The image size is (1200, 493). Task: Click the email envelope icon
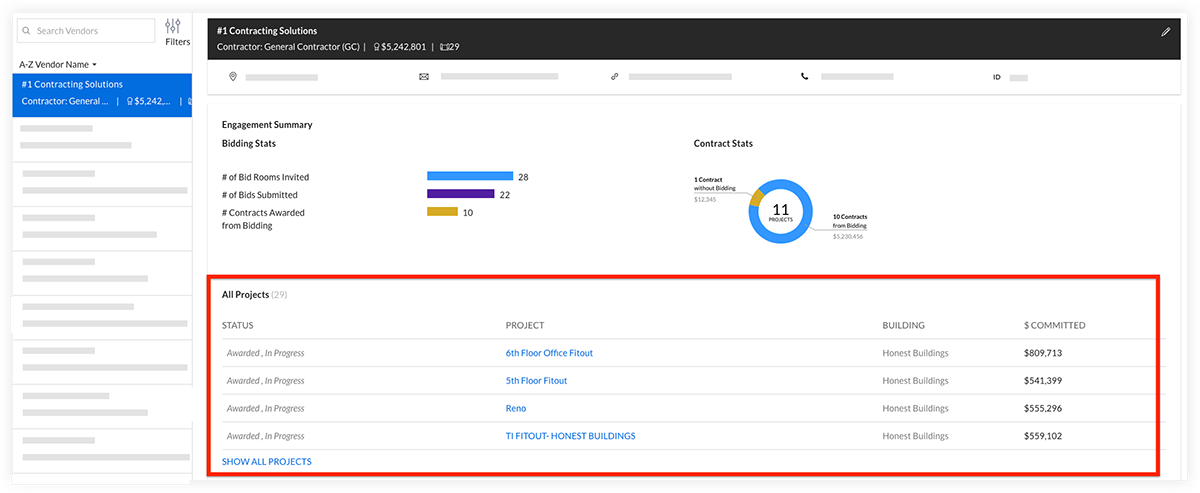coord(423,76)
